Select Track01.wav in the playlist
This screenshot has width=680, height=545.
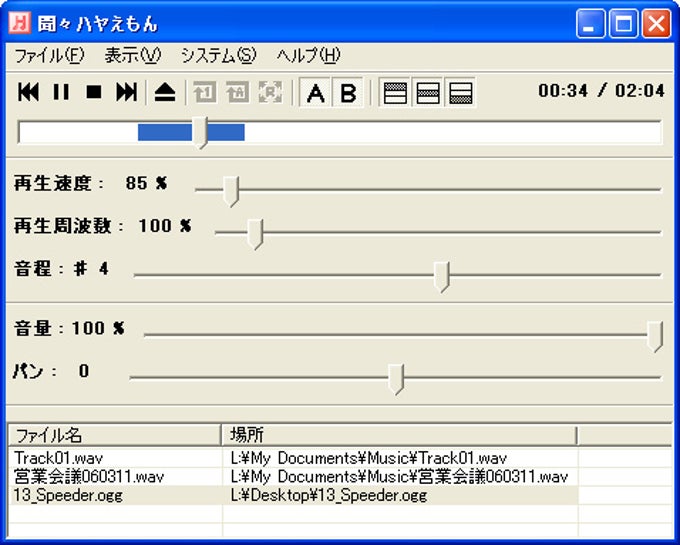point(59,458)
